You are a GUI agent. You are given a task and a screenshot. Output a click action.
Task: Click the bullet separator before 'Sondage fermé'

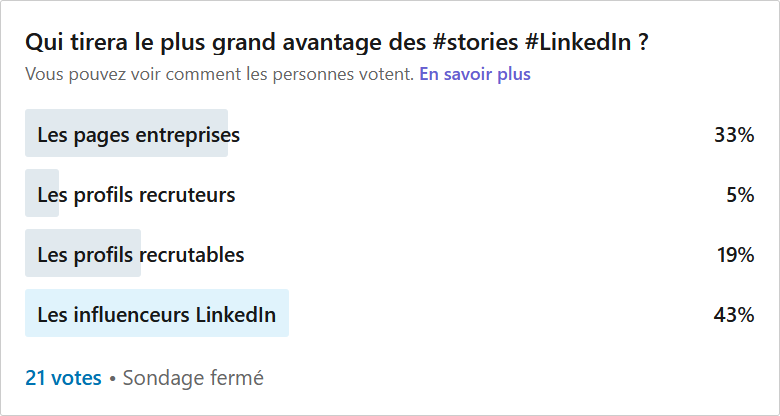tap(112, 379)
